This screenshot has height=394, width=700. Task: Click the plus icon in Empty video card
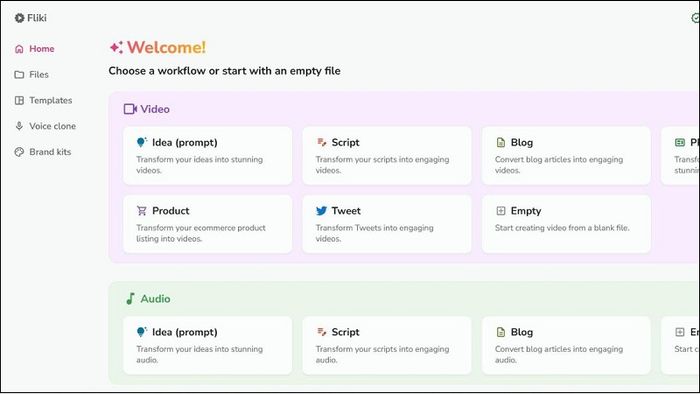pyautogui.click(x=501, y=211)
